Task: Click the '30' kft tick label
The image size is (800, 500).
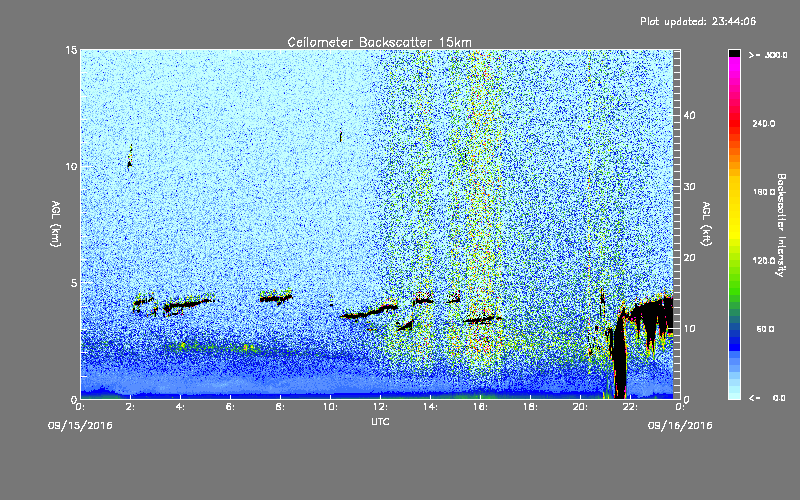Action: click(689, 186)
